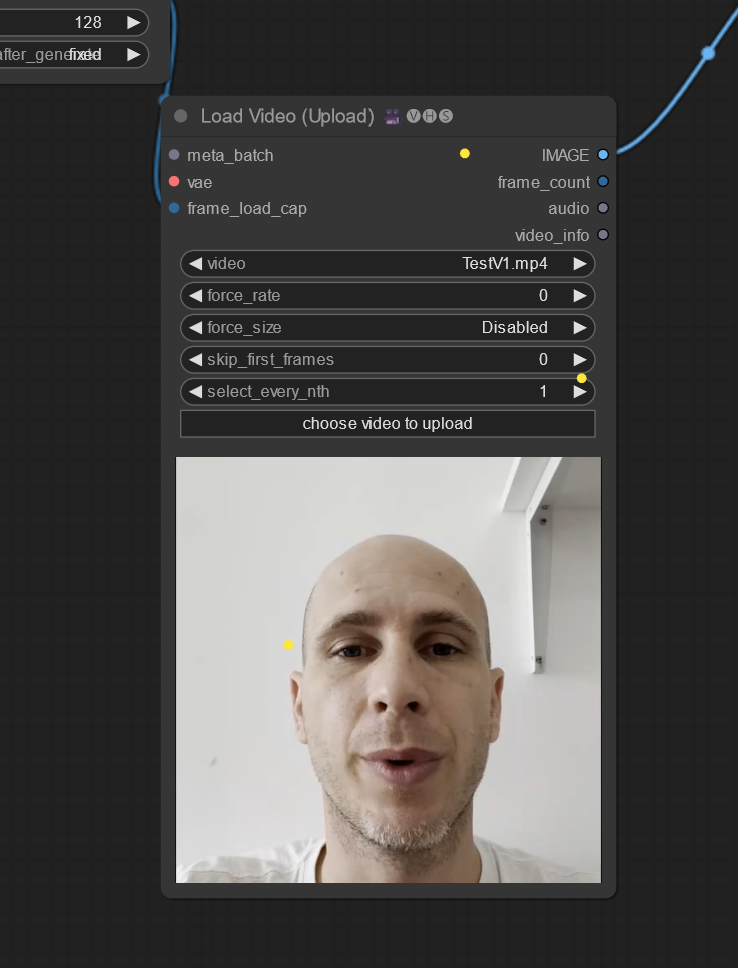The height and width of the screenshot is (968, 738).
Task: Decrease select_every_nth with left arrow
Action: 195,392
